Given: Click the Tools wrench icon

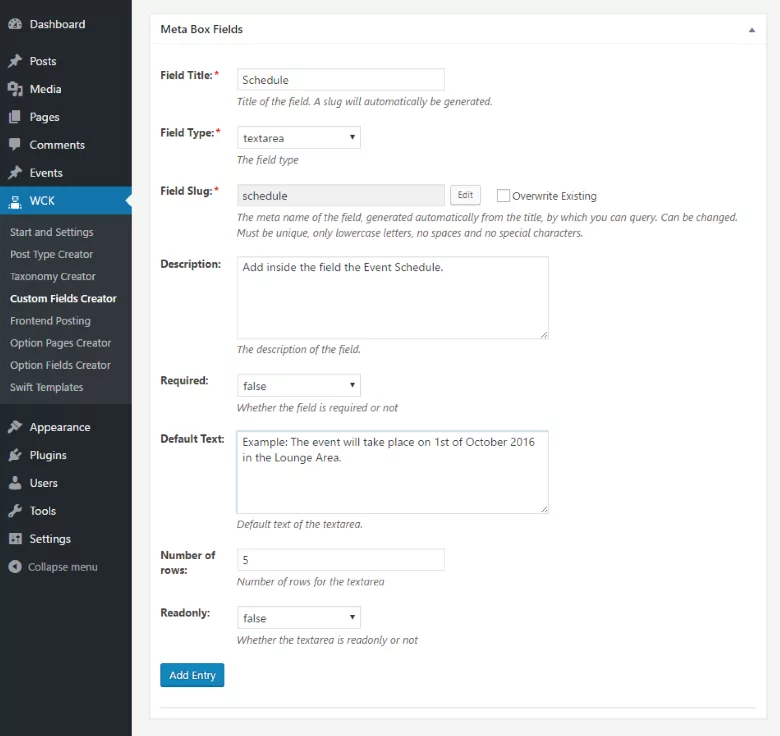Looking at the screenshot, I should (15, 511).
